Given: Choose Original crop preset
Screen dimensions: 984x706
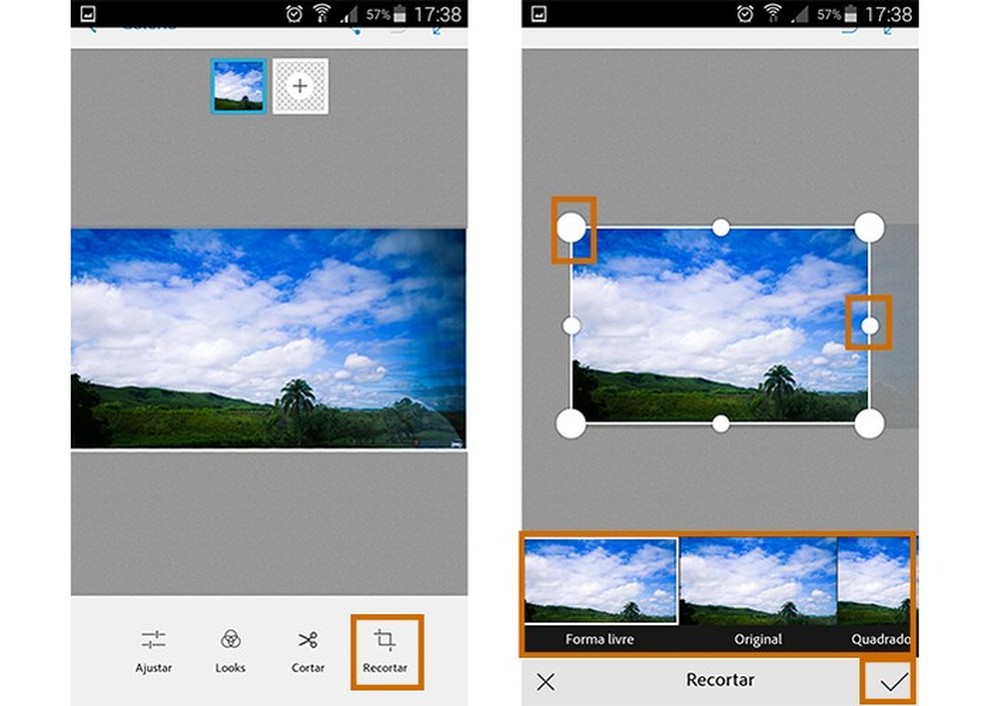Looking at the screenshot, I should point(758,593).
